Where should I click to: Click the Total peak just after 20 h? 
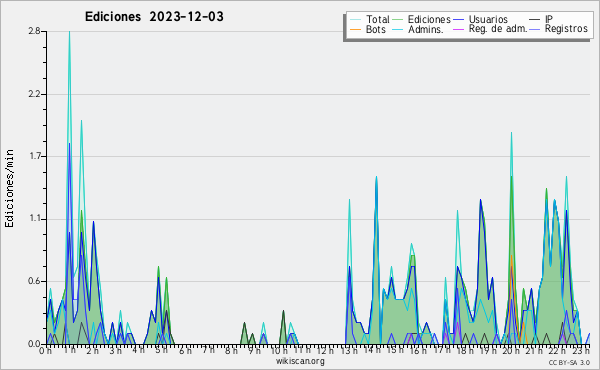pos(511,134)
